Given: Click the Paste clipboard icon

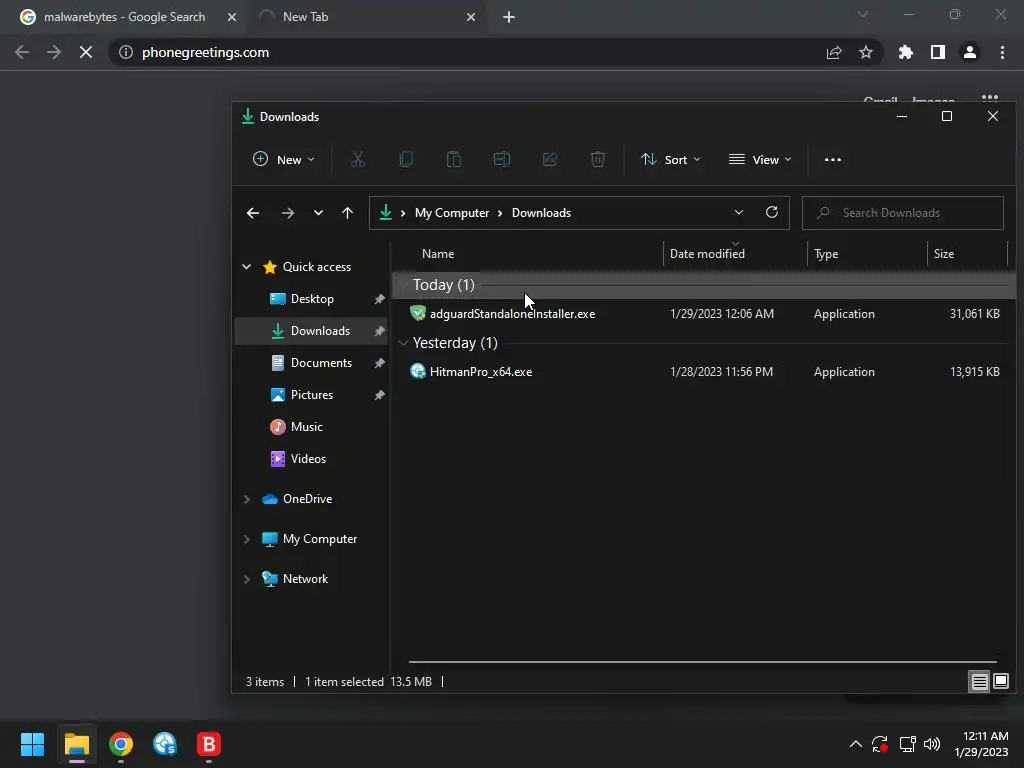Looking at the screenshot, I should [x=454, y=159].
